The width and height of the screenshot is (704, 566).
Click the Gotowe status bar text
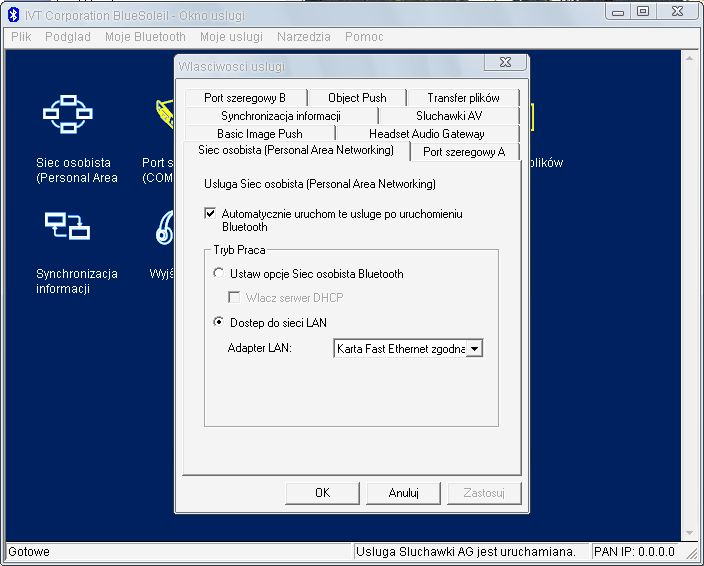[x=29, y=552]
